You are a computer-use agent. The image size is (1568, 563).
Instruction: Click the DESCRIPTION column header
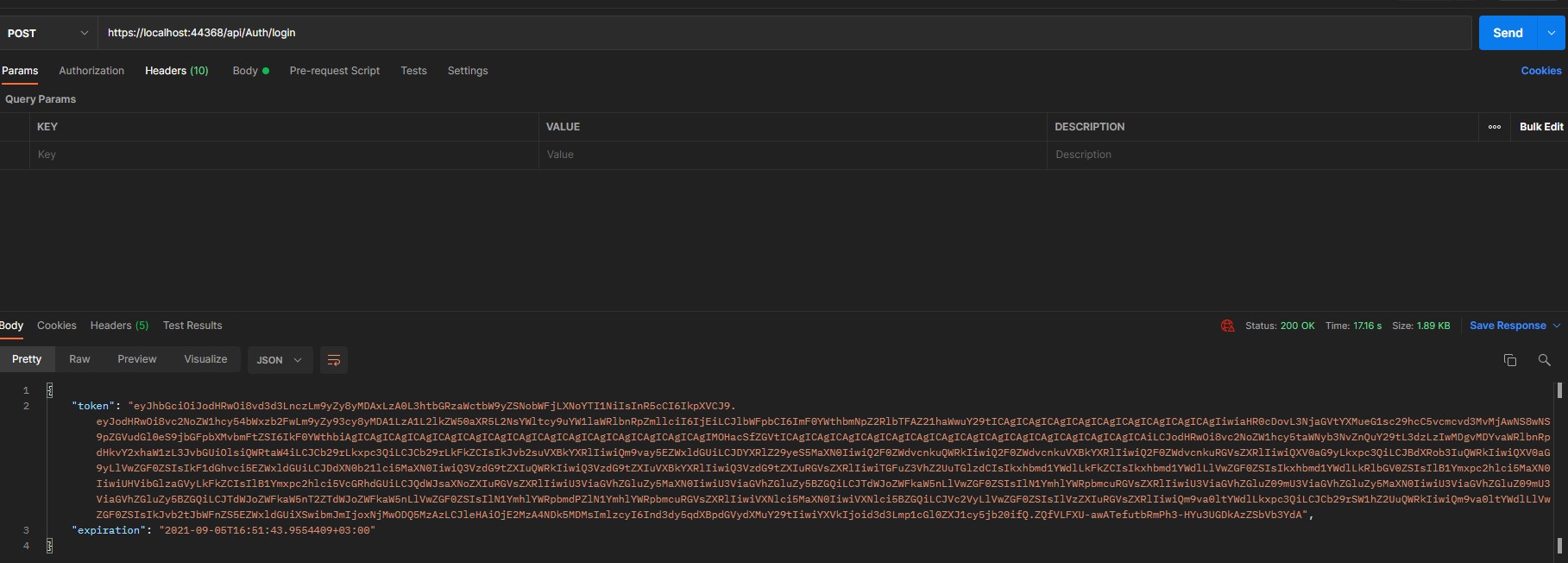tap(1089, 127)
